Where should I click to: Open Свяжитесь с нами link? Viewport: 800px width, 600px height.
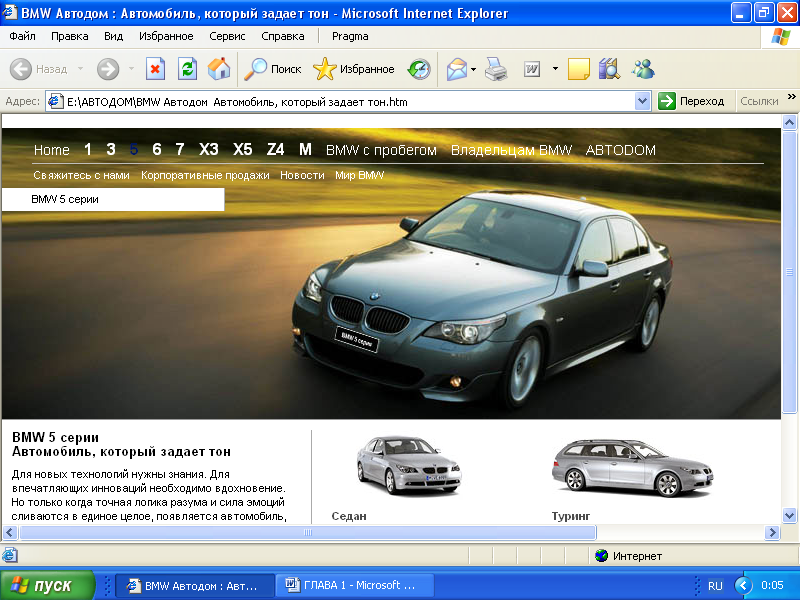(82, 175)
